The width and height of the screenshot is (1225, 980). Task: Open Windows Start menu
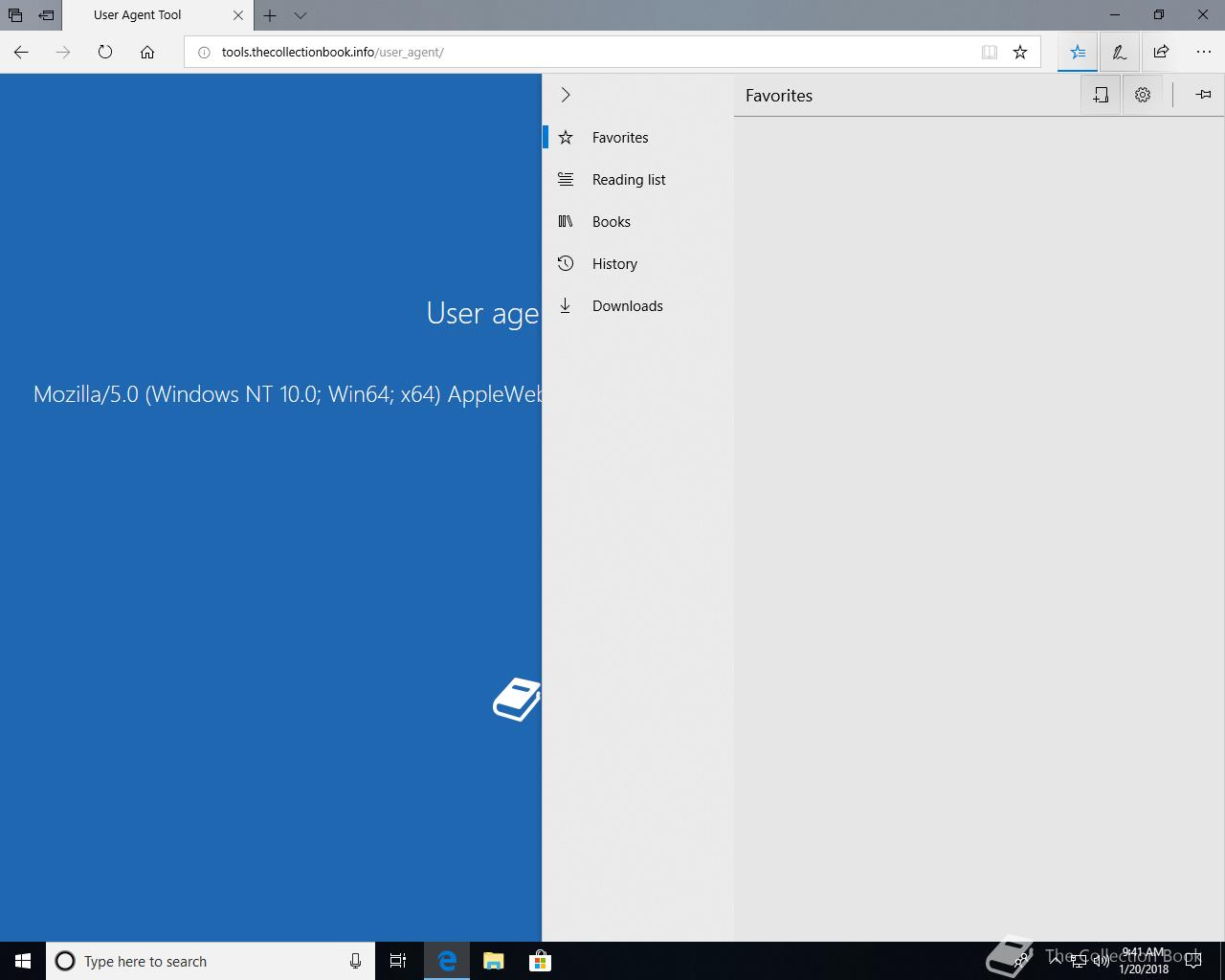(x=23, y=961)
